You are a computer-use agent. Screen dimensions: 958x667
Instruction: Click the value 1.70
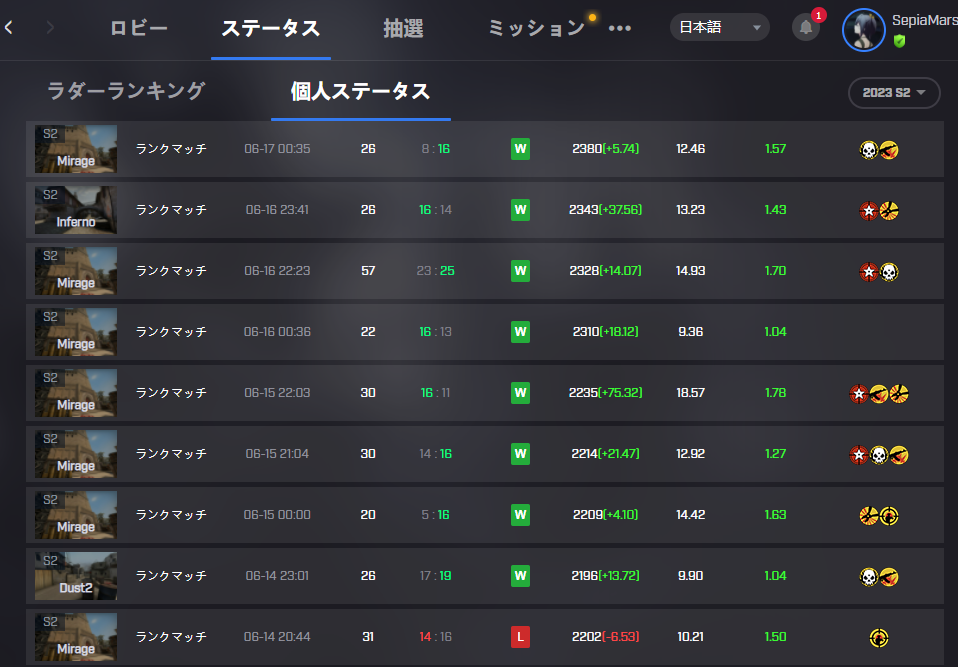pos(775,271)
